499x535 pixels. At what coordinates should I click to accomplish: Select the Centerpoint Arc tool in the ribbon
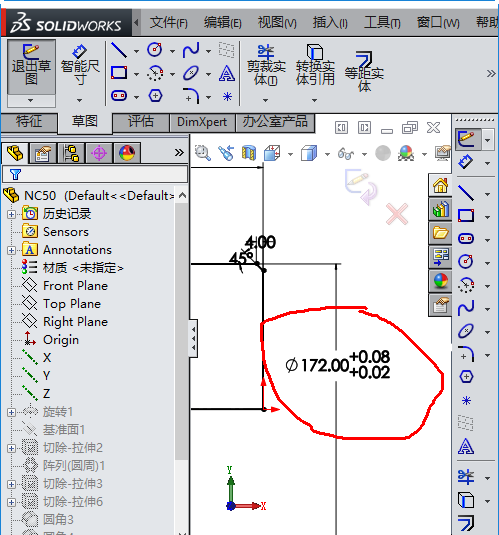coord(155,73)
